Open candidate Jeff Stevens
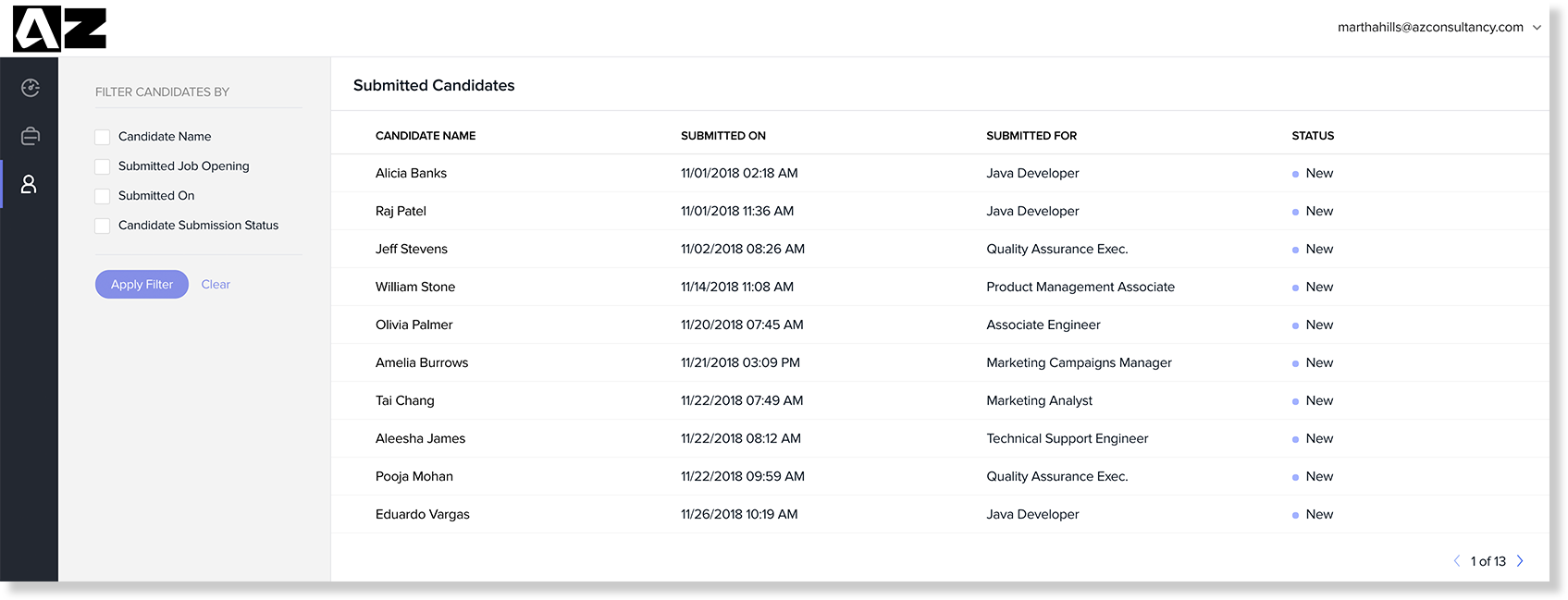This screenshot has width=1568, height=600. pos(412,249)
